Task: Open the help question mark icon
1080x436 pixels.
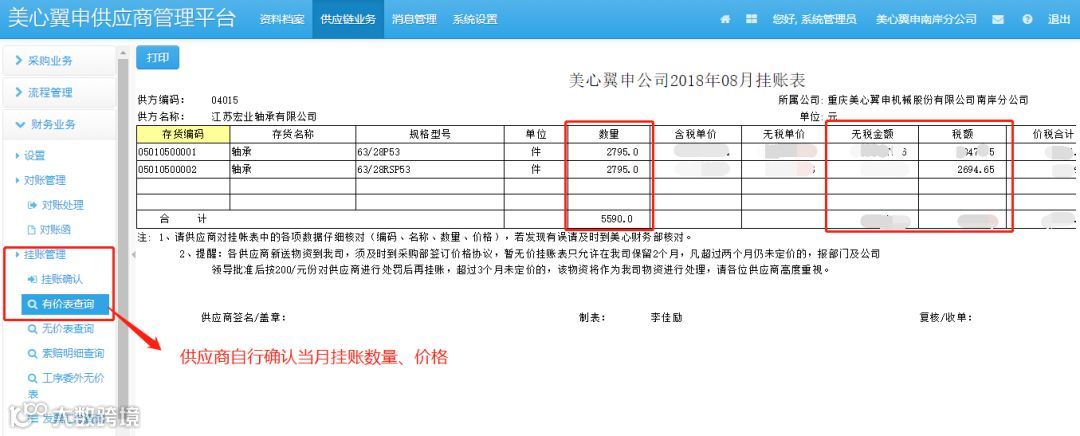Action: coord(1027,19)
